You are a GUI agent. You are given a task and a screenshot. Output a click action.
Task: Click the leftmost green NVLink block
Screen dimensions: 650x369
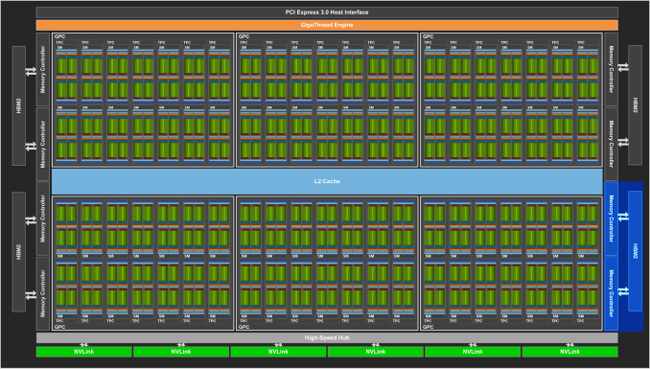point(84,352)
